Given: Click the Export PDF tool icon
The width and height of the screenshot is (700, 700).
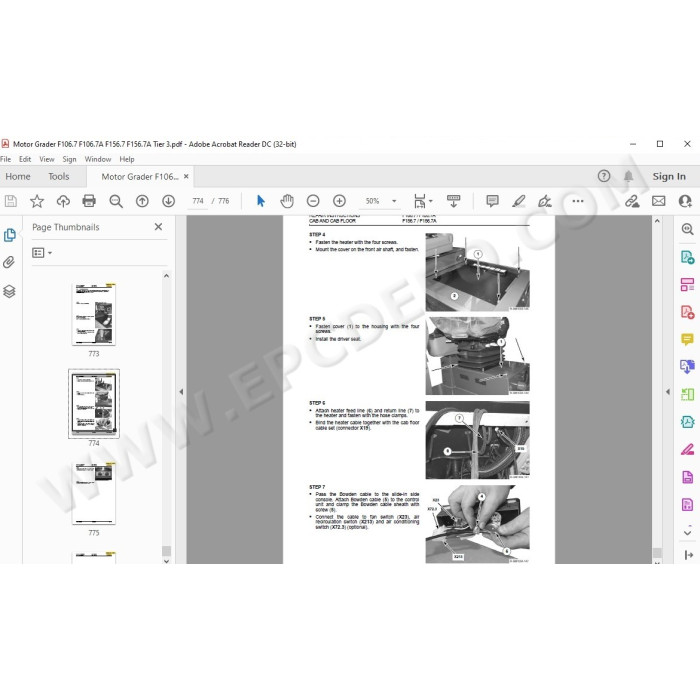Looking at the screenshot, I should [x=687, y=258].
